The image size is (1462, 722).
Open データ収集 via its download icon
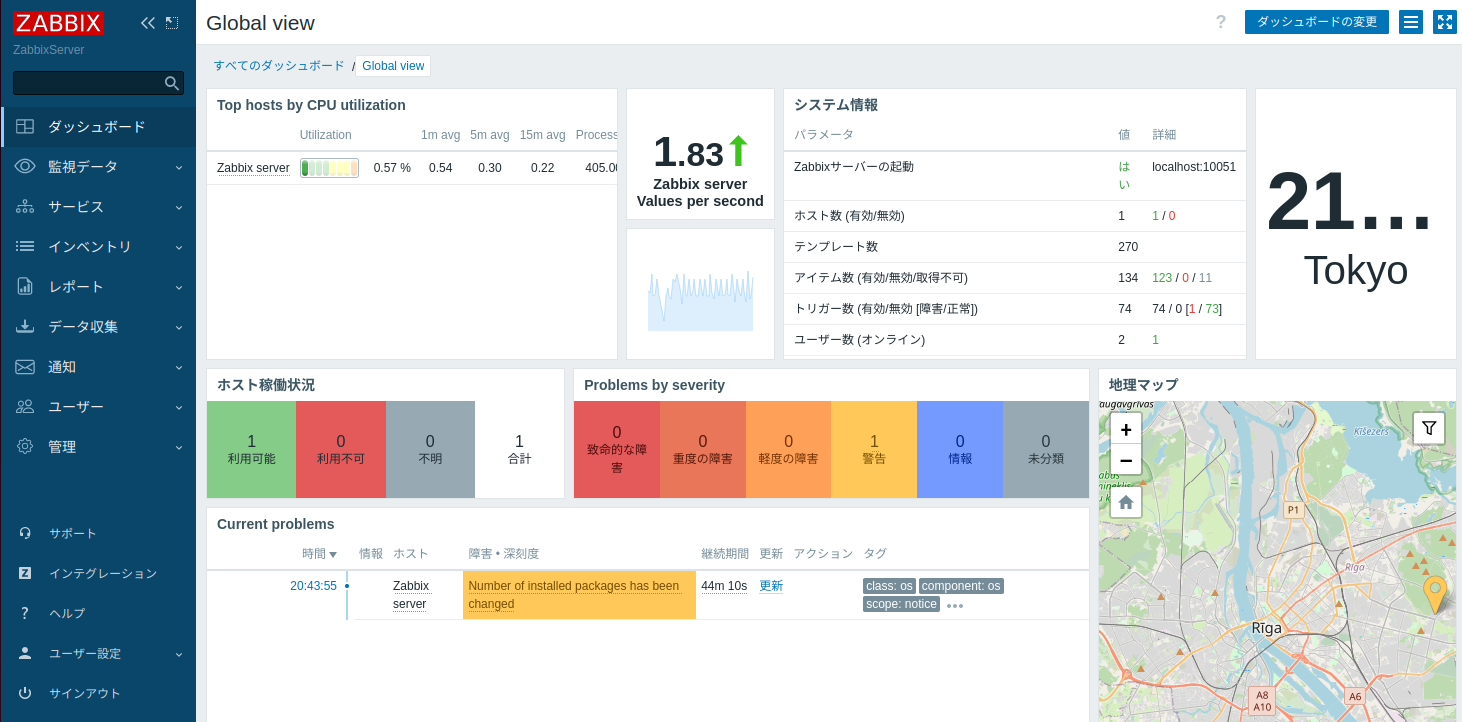point(24,326)
